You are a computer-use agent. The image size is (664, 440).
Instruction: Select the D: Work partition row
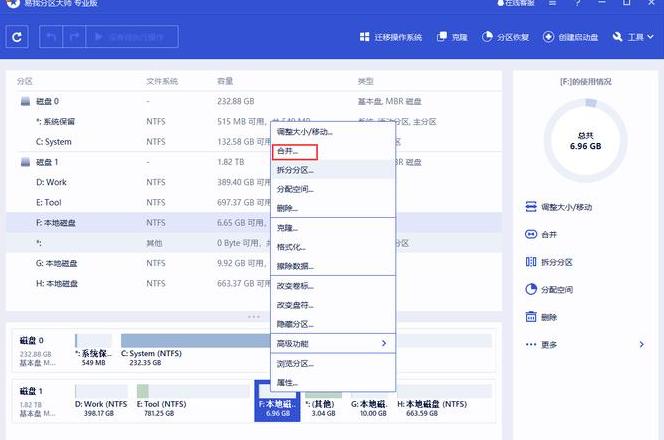(254, 182)
